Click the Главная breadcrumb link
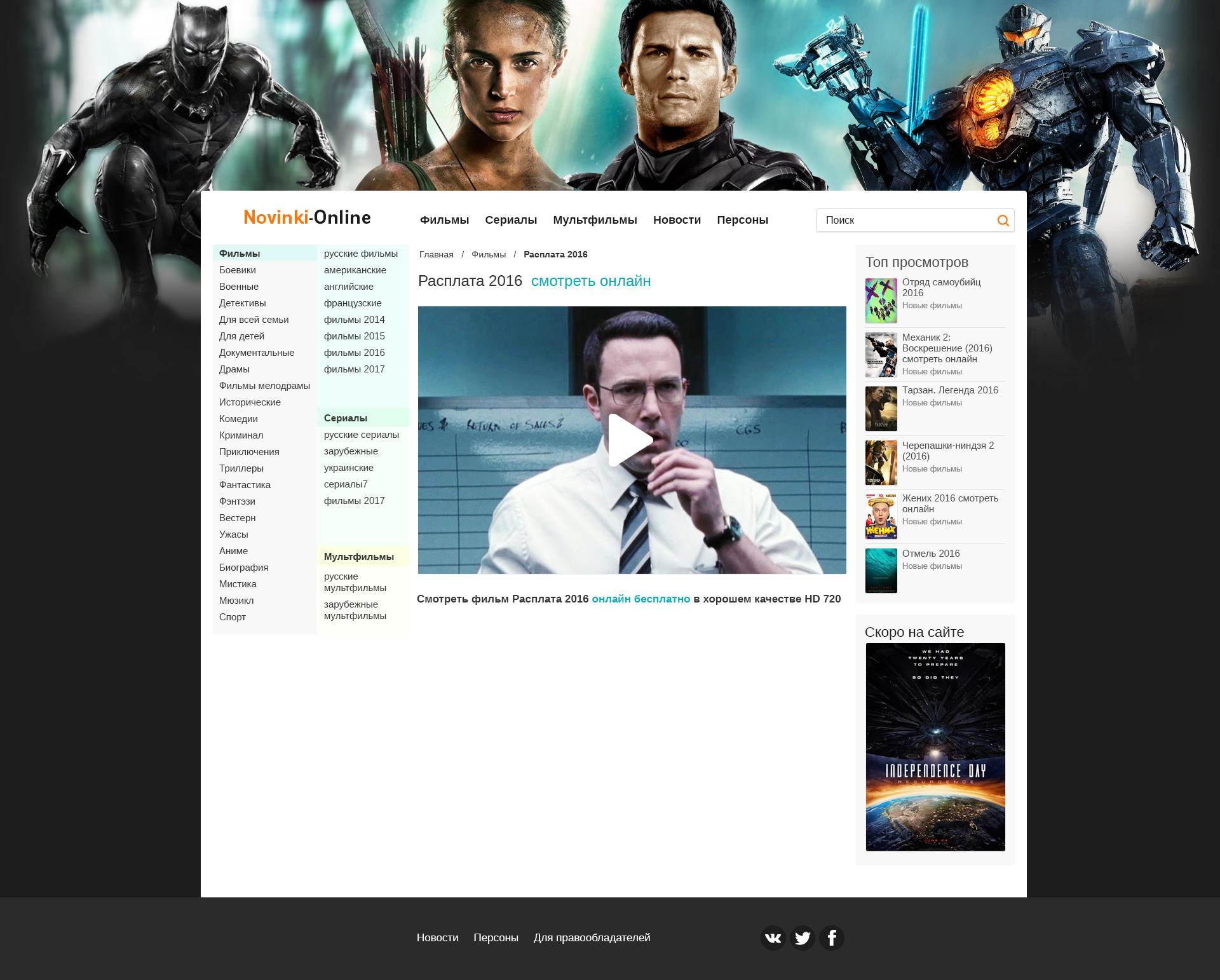Image resolution: width=1220 pixels, height=980 pixels. [x=436, y=254]
